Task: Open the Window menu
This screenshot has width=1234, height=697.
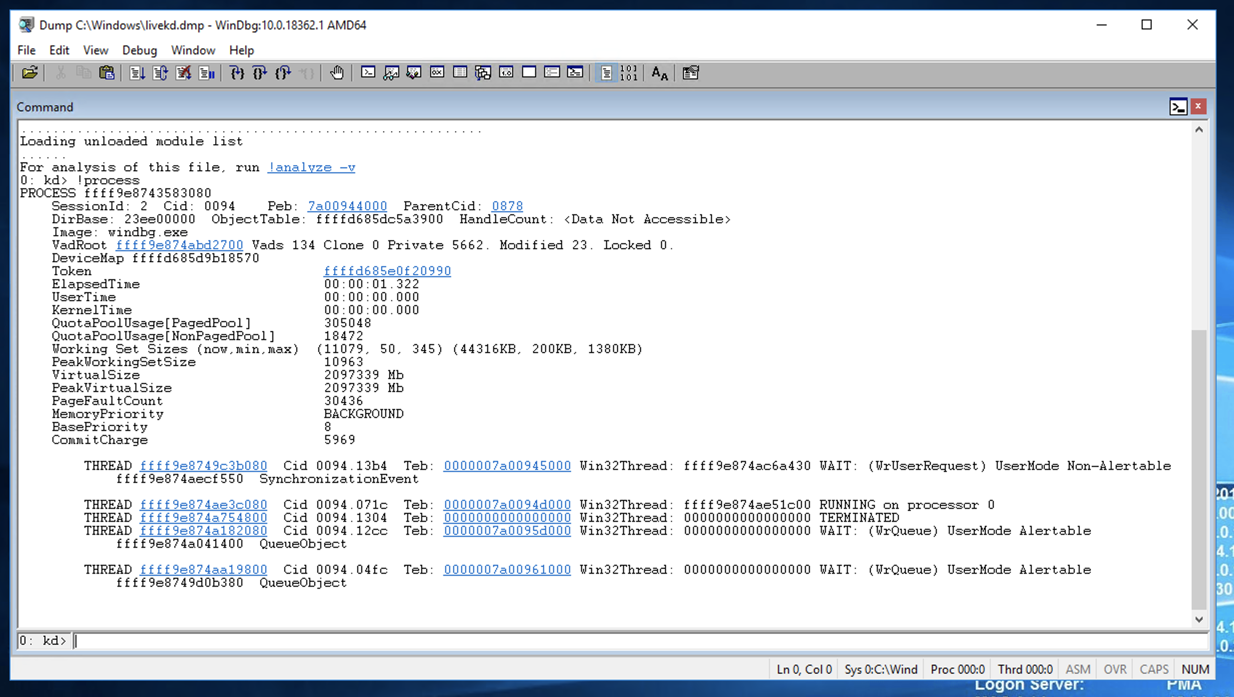Action: pos(193,50)
